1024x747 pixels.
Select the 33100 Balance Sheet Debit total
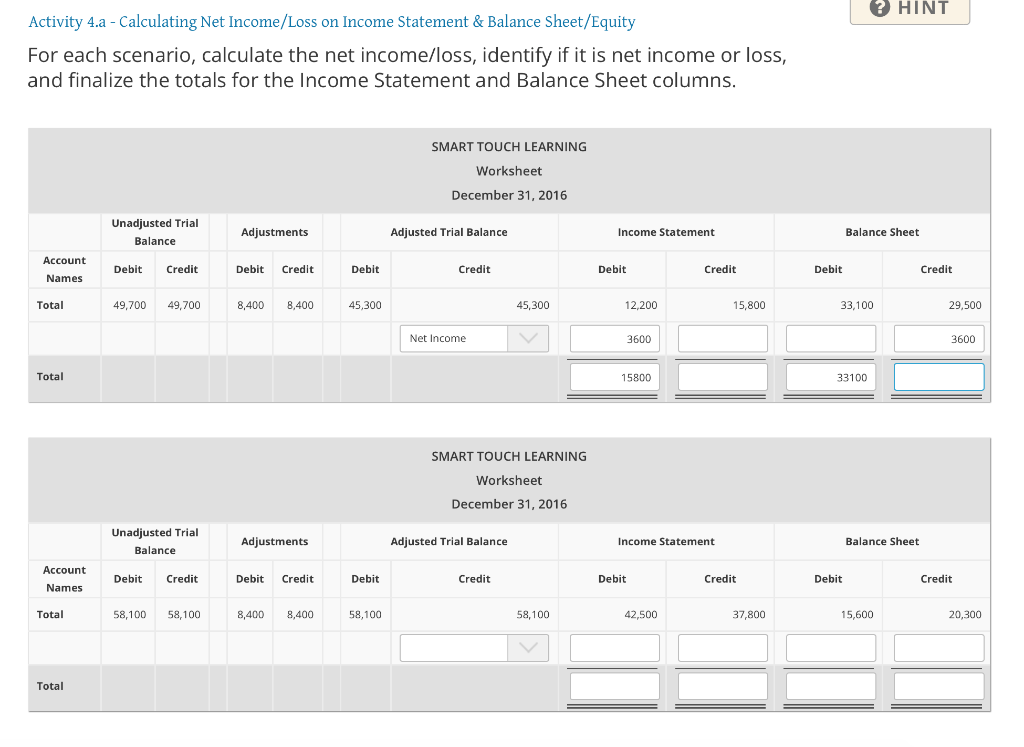coord(829,375)
